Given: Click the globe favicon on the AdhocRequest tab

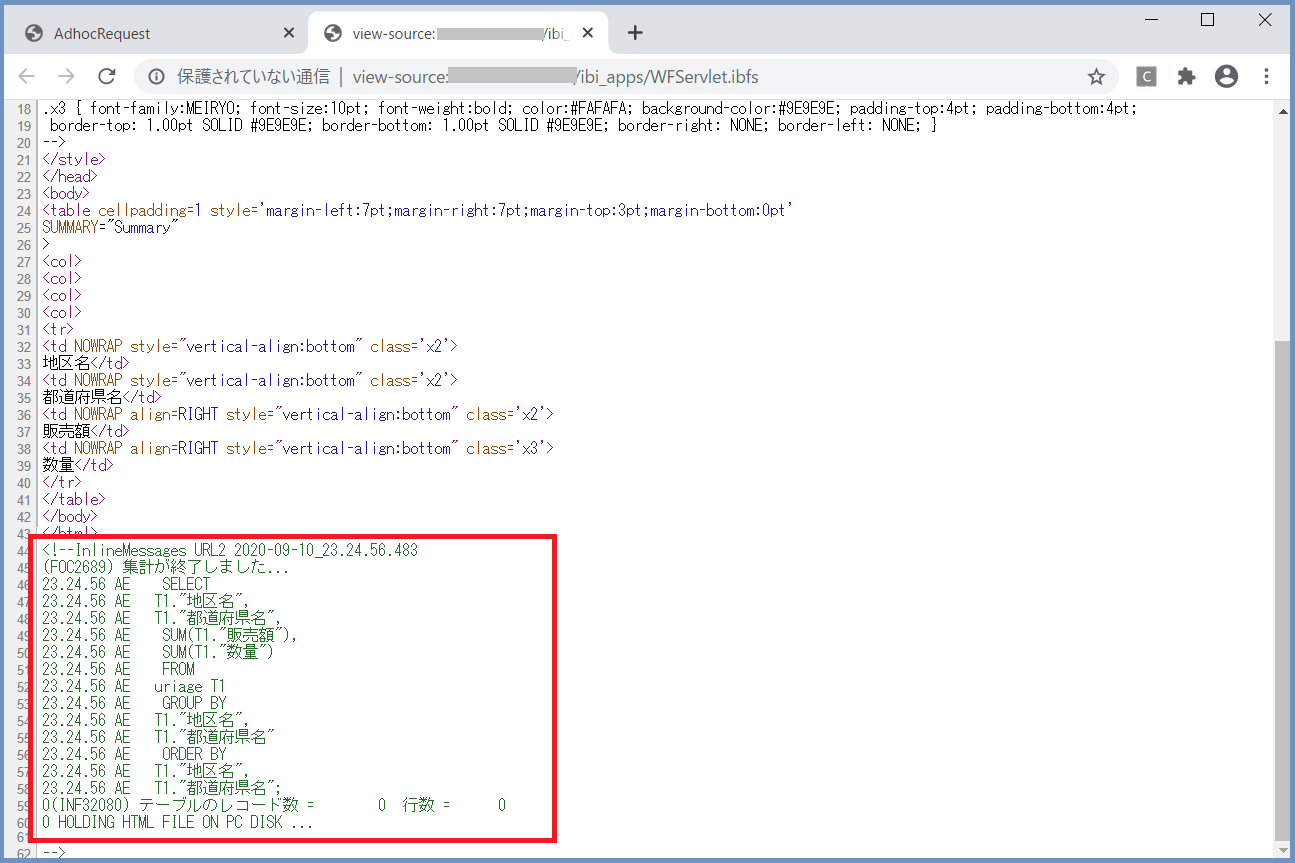Looking at the screenshot, I should coord(33,32).
